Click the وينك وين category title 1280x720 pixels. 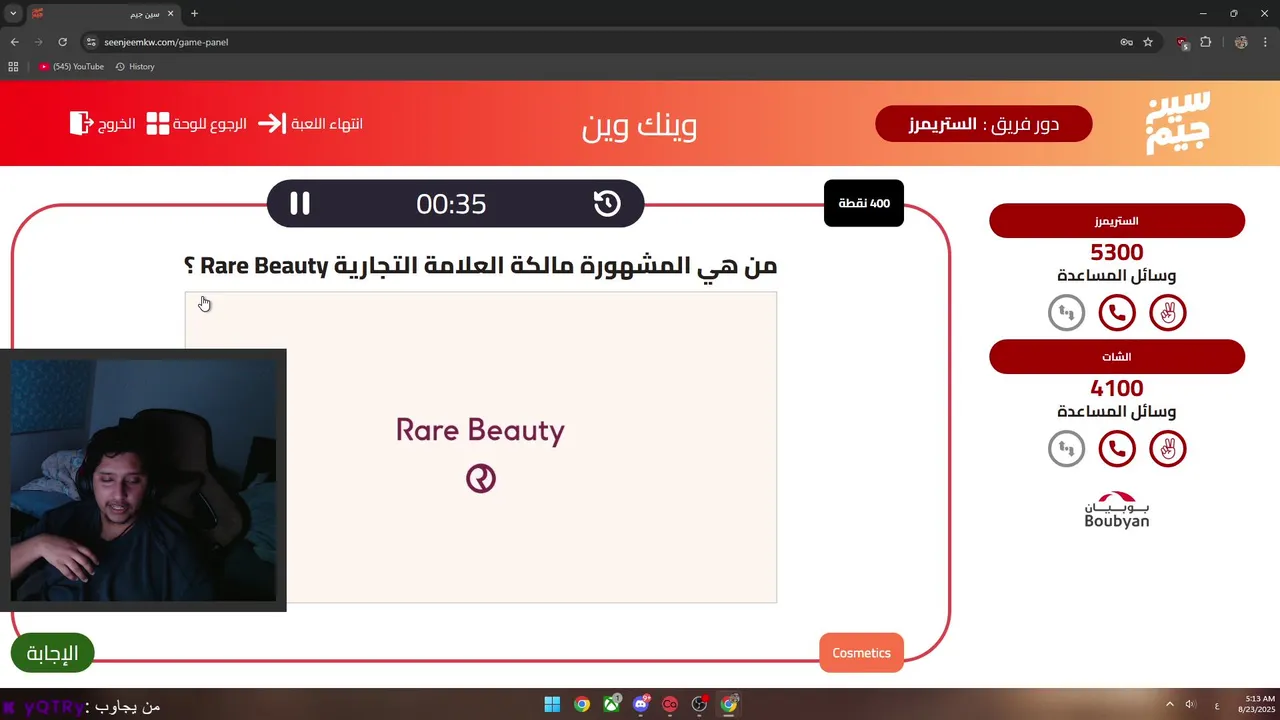[640, 124]
